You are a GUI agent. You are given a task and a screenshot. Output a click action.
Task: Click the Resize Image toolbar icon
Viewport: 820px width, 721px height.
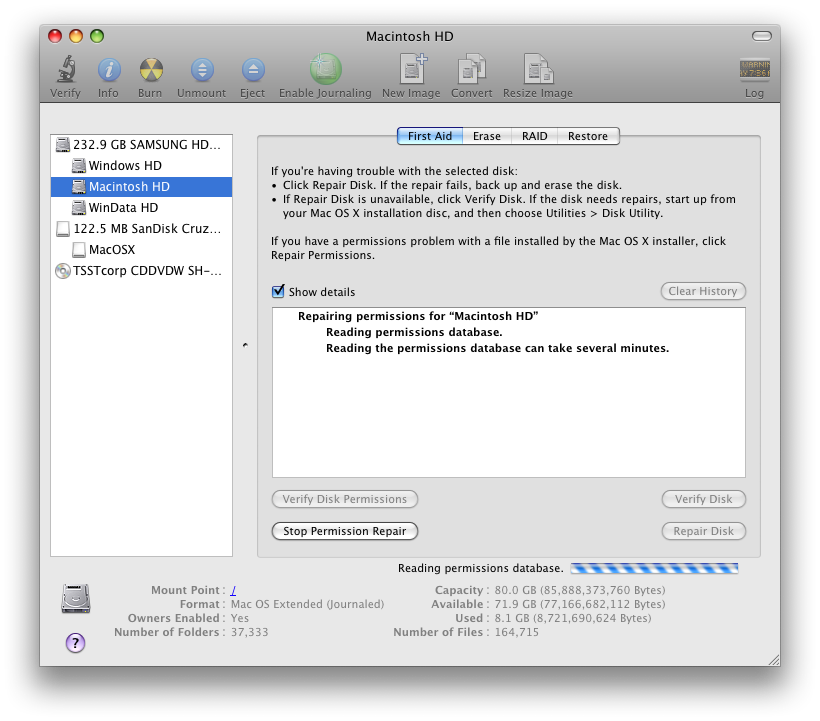(x=537, y=70)
